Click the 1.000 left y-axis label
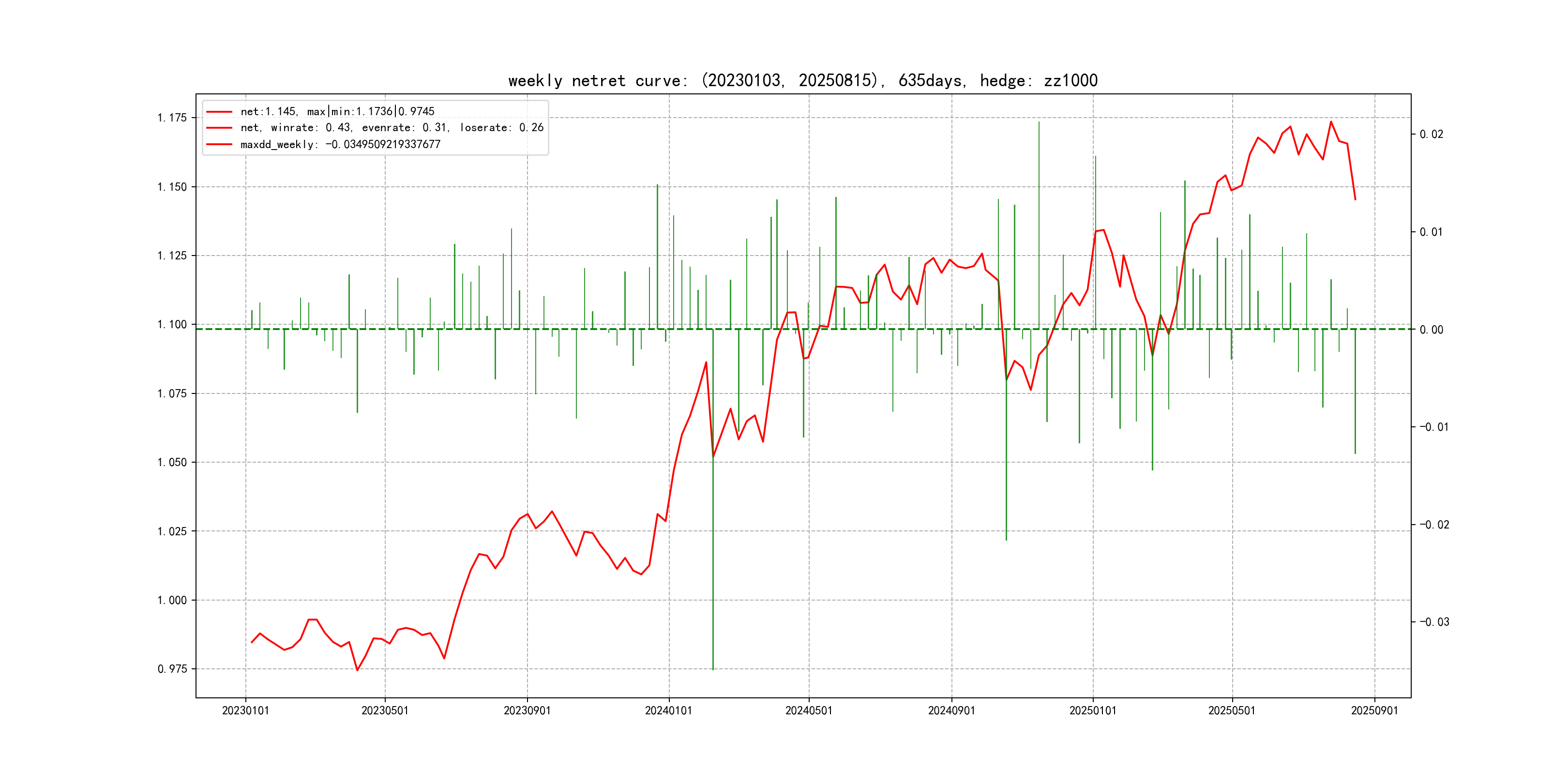 [x=172, y=600]
